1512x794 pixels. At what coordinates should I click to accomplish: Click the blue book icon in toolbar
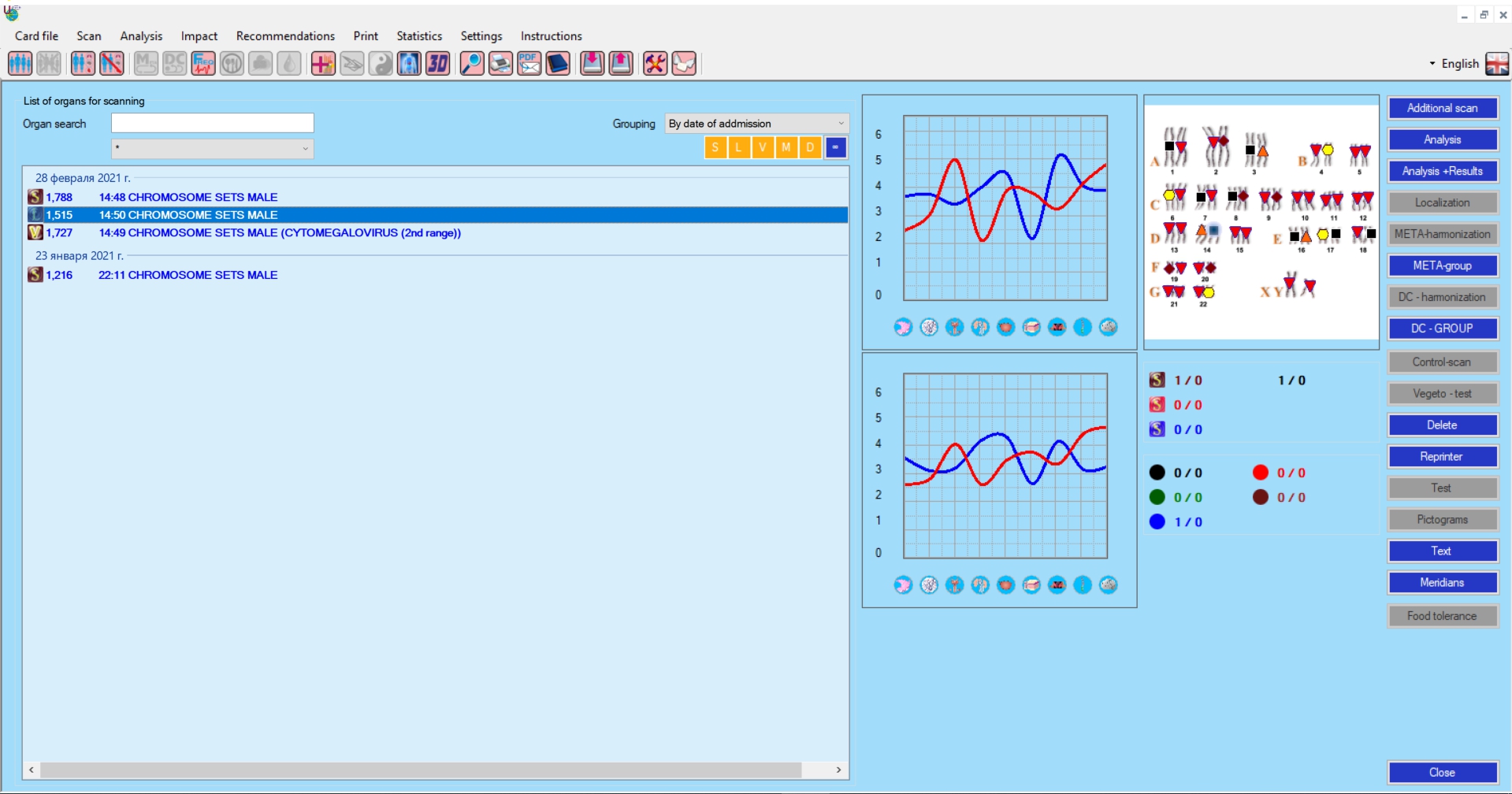point(558,63)
